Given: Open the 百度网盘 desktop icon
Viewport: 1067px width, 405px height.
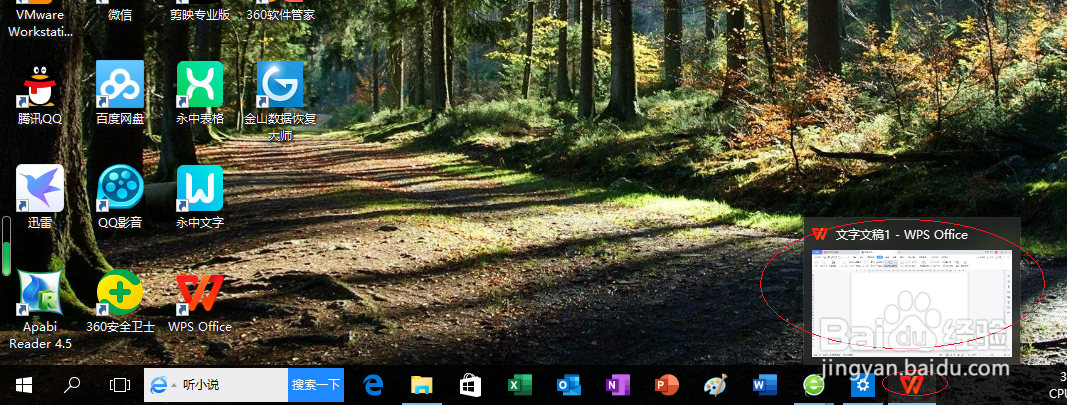Looking at the screenshot, I should coord(120,93).
